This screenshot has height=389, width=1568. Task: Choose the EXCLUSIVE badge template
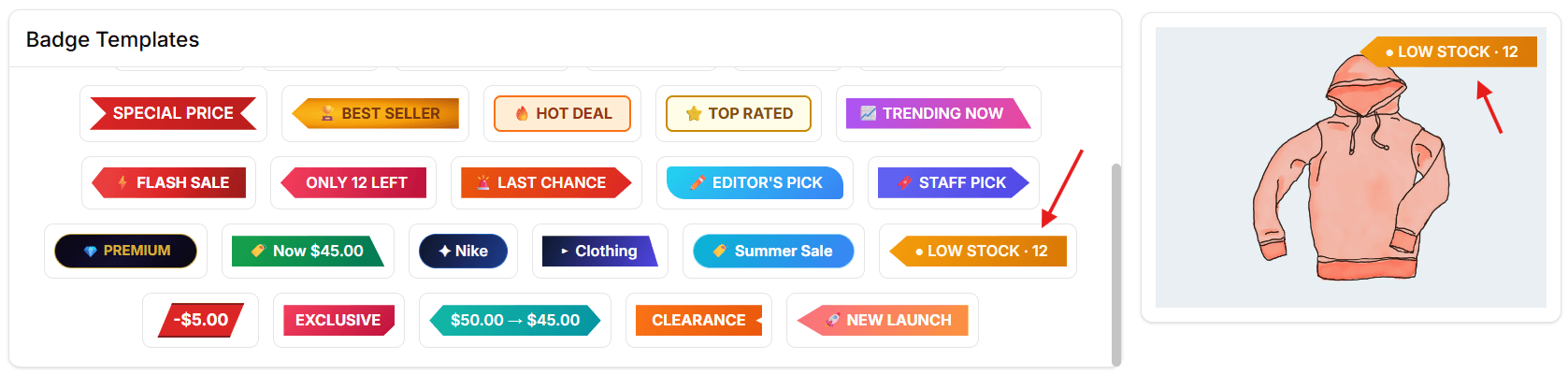click(x=338, y=320)
